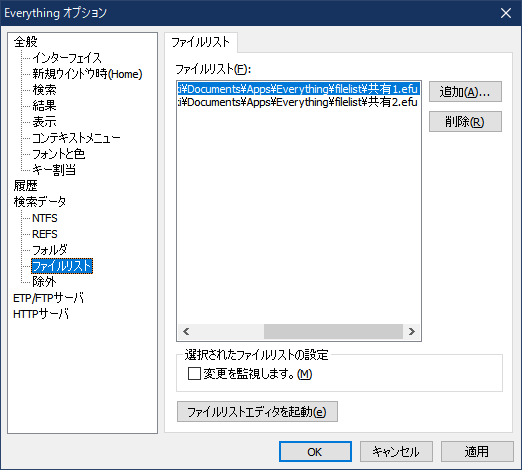Click the horizontal scrollbar right arrow
This screenshot has width=522, height=470.
(412, 331)
